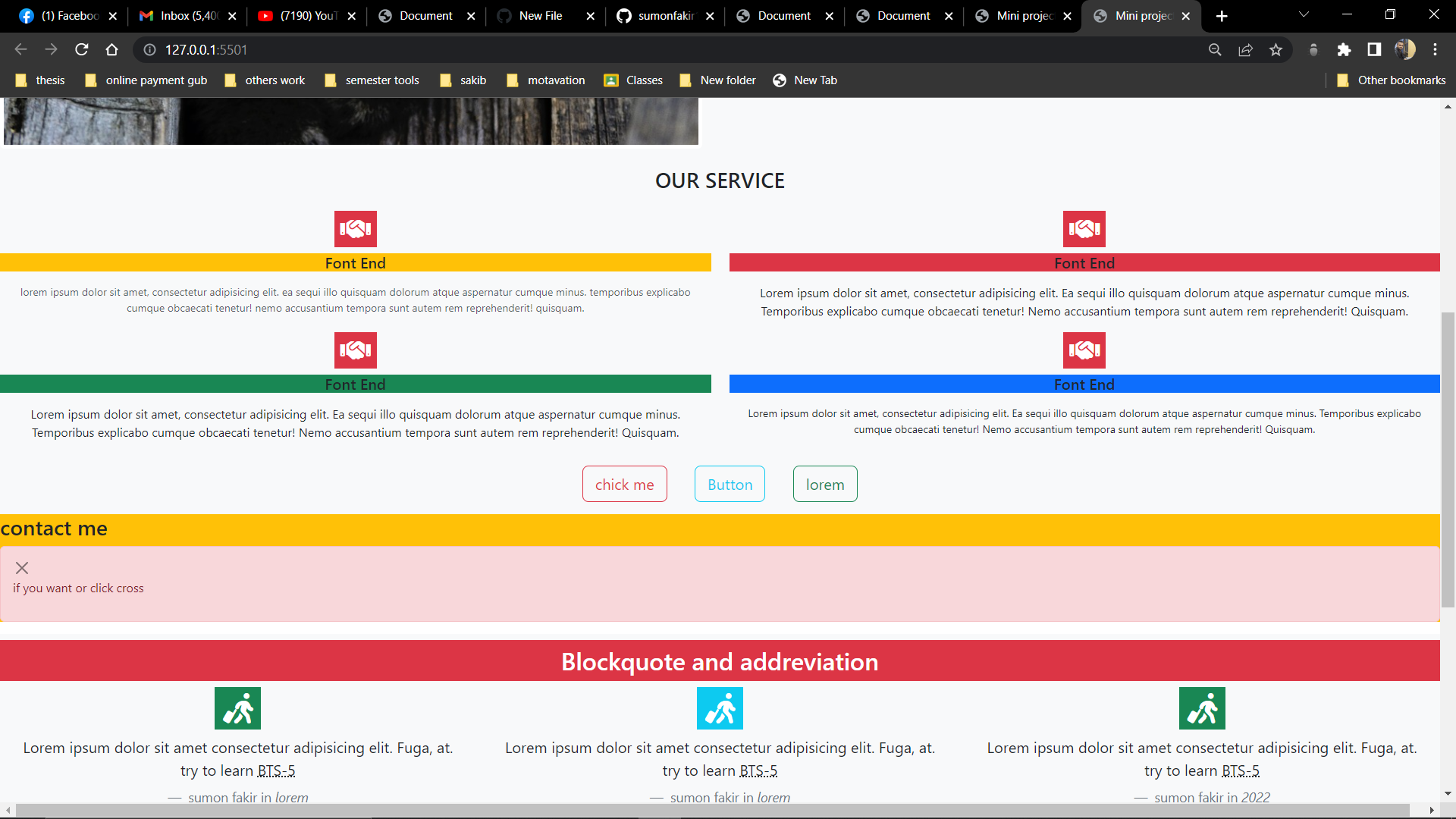
Task: Open the motavation bookmark folder
Action: [546, 80]
